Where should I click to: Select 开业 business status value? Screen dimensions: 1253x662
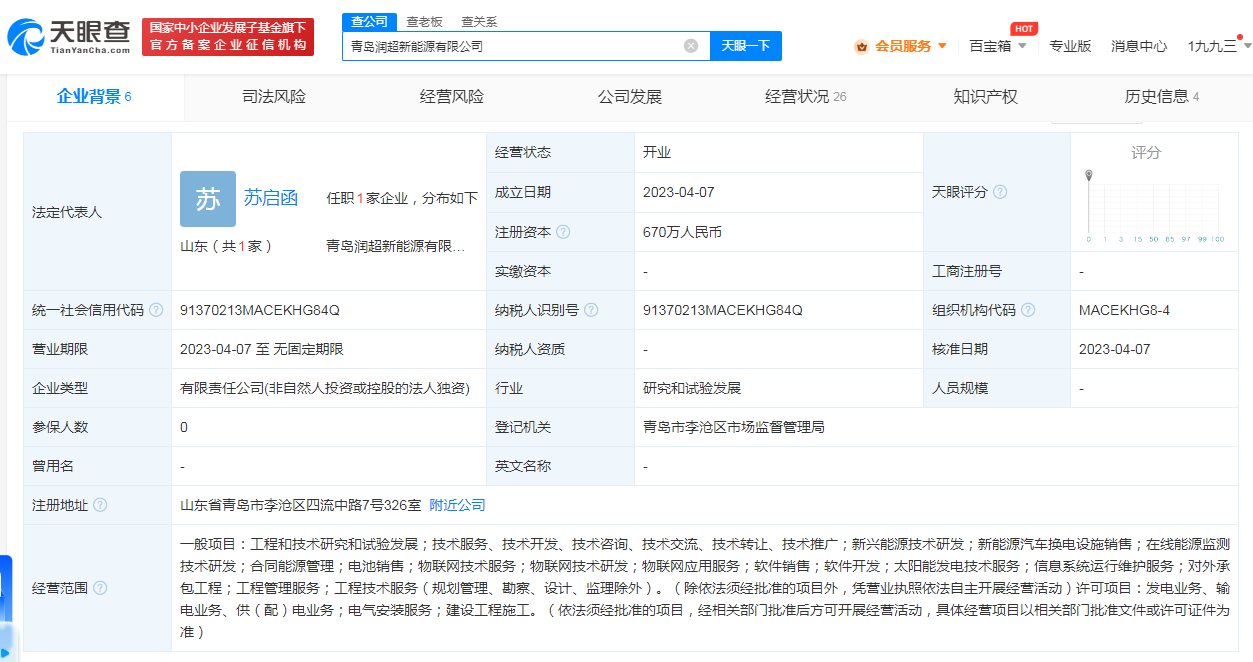pos(657,153)
